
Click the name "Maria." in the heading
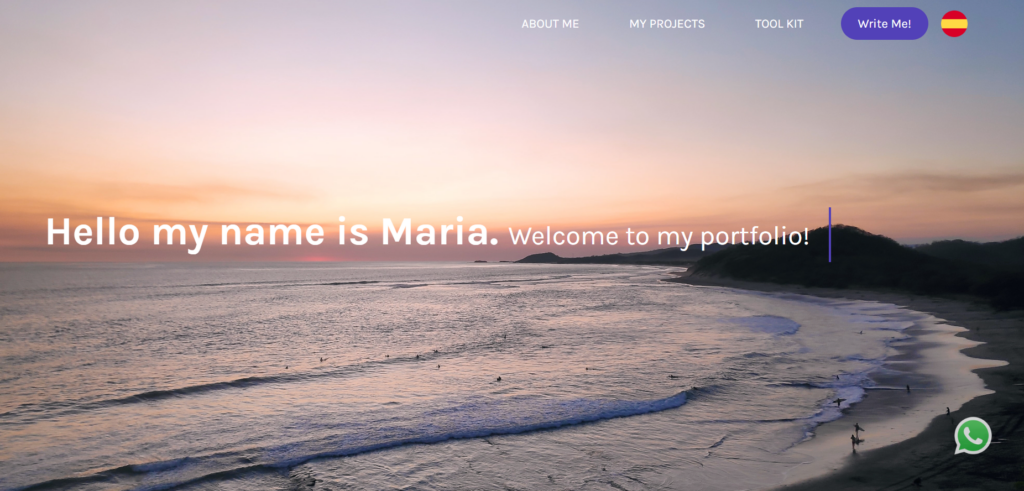tap(440, 232)
